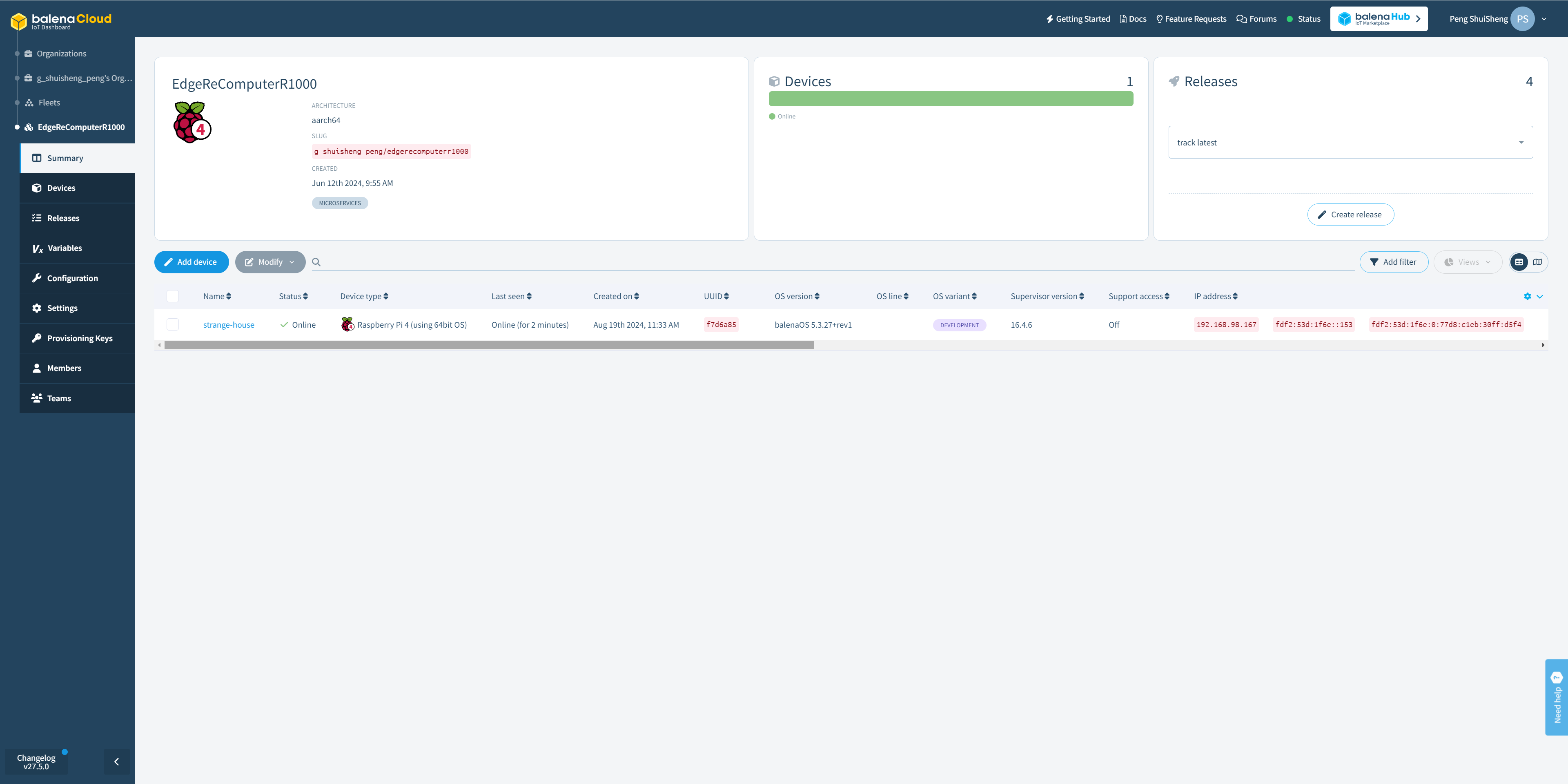Sort by Supervisor version column

click(1047, 296)
